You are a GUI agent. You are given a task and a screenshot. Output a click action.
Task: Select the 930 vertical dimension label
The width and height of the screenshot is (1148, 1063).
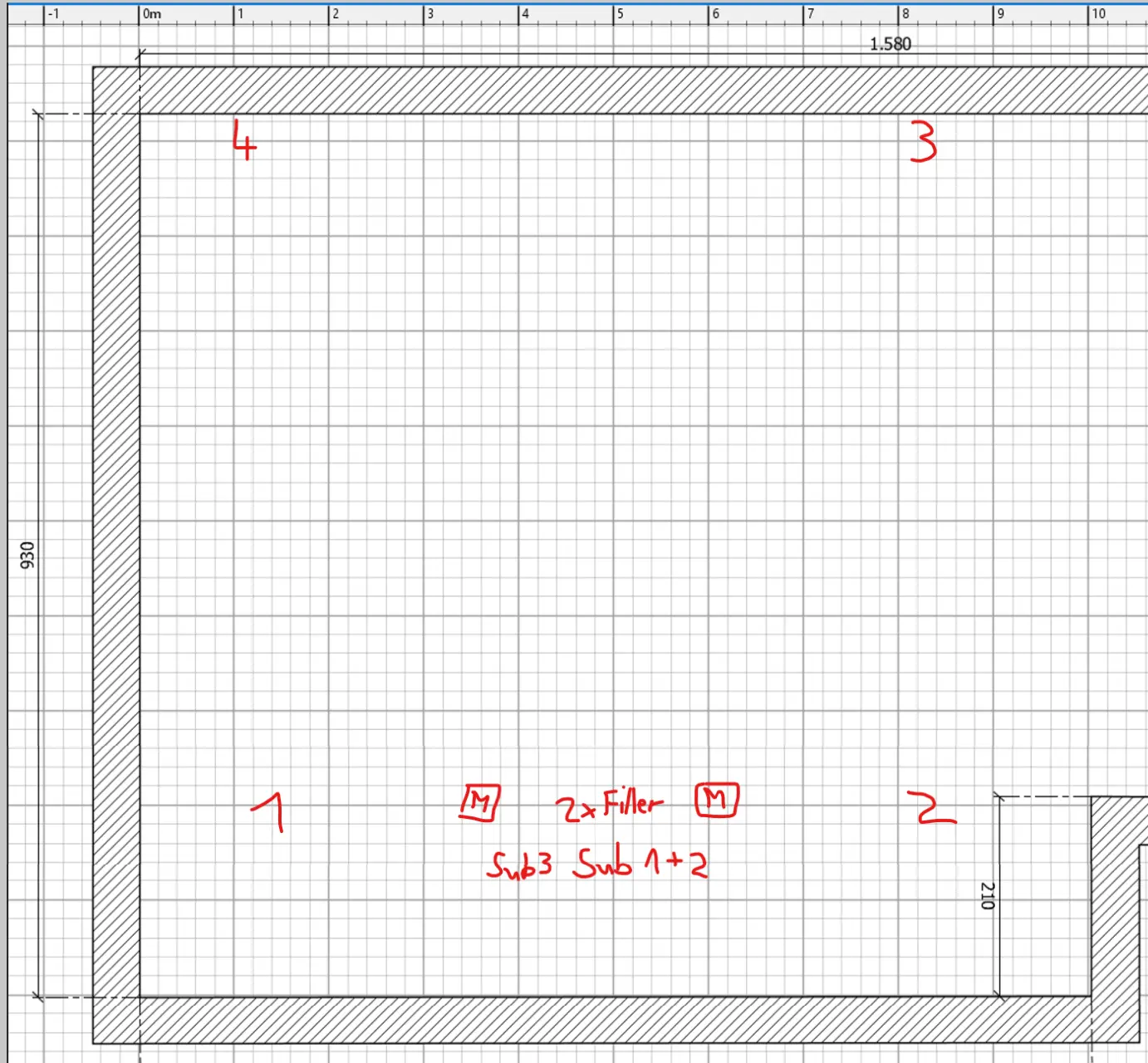tap(27, 555)
